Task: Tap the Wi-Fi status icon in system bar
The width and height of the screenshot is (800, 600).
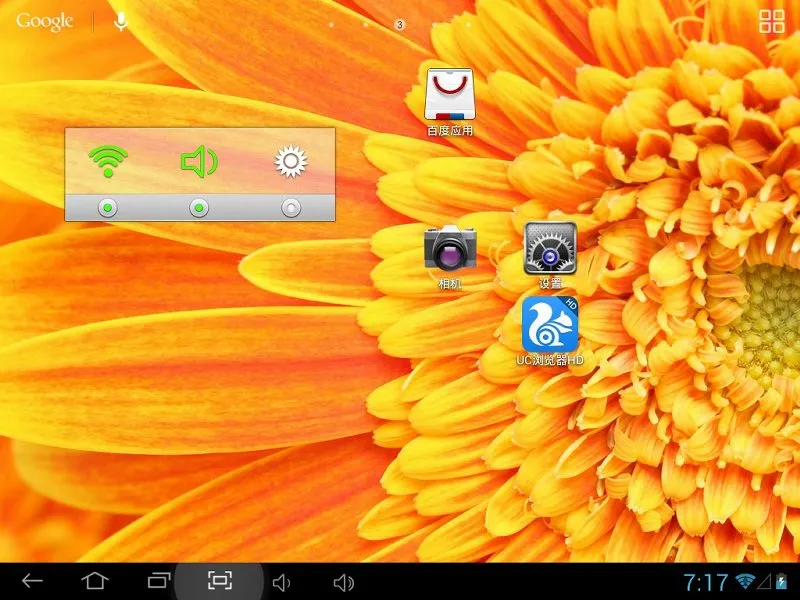Action: [x=745, y=581]
